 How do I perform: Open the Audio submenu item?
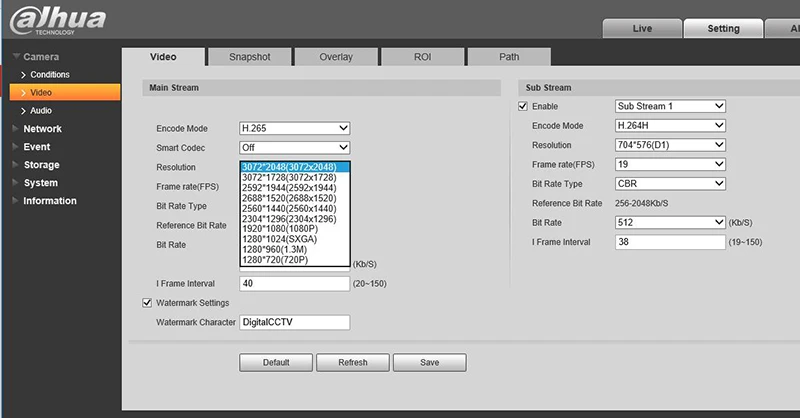41,111
